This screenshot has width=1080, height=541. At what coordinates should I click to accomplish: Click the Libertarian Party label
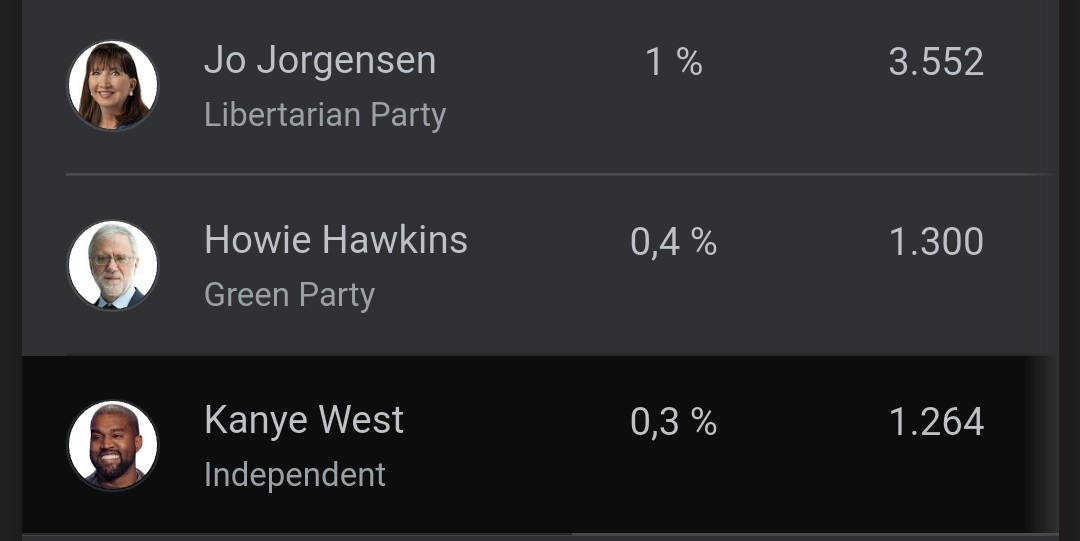pyautogui.click(x=325, y=115)
